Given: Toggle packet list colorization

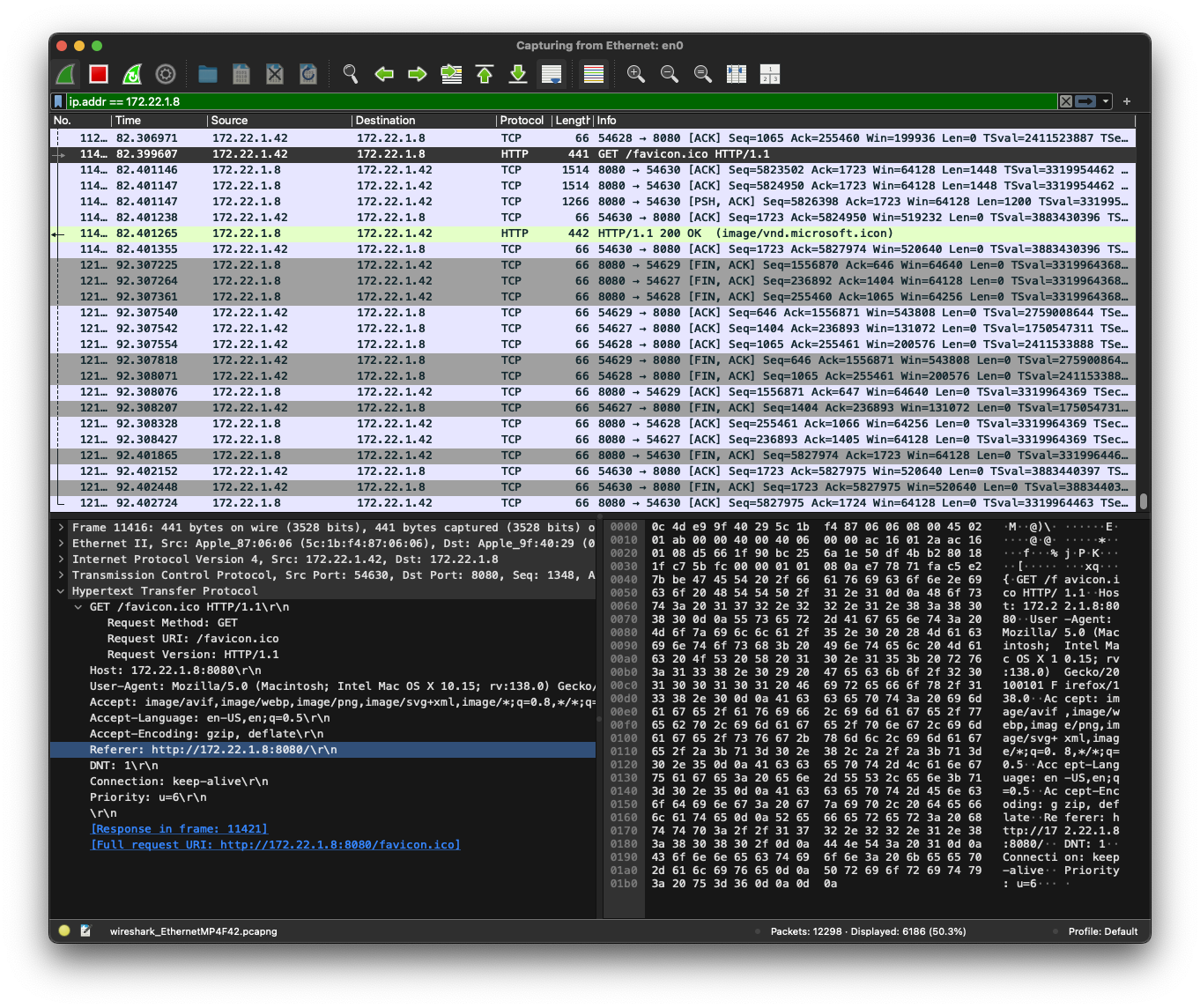Looking at the screenshot, I should tap(593, 74).
